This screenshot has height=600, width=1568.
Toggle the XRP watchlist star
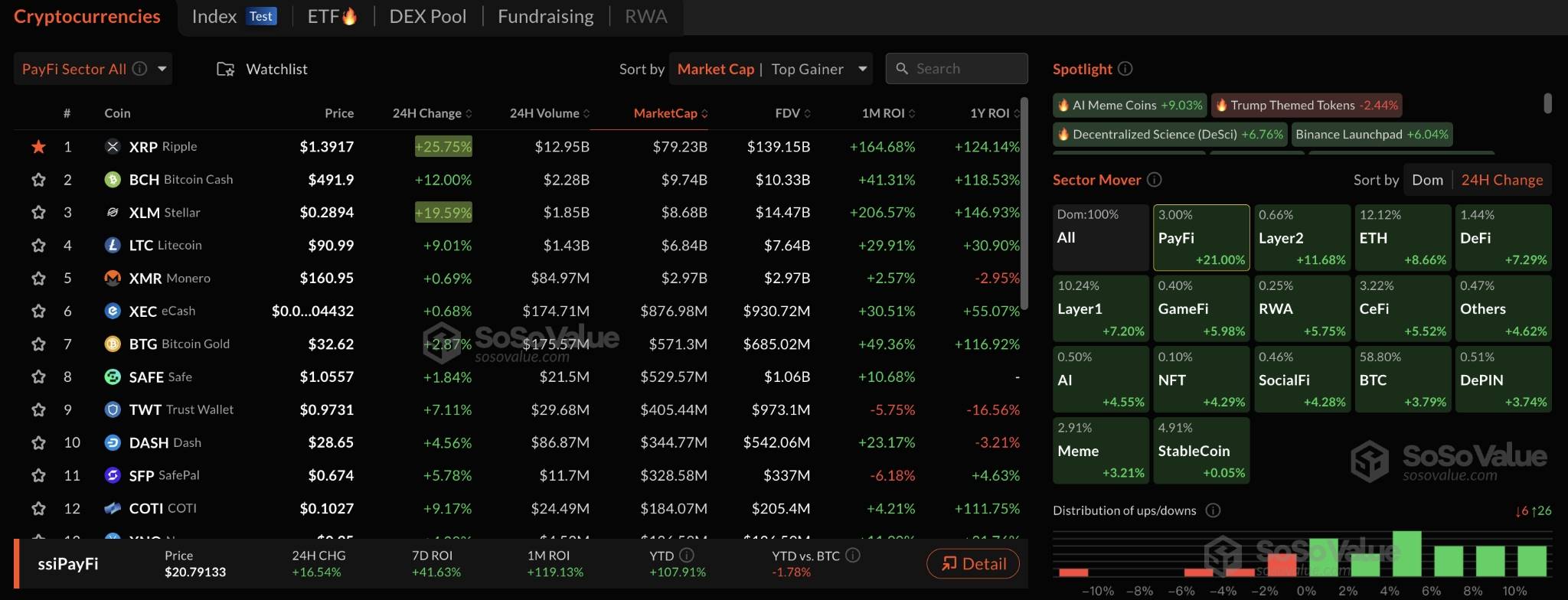click(38, 146)
